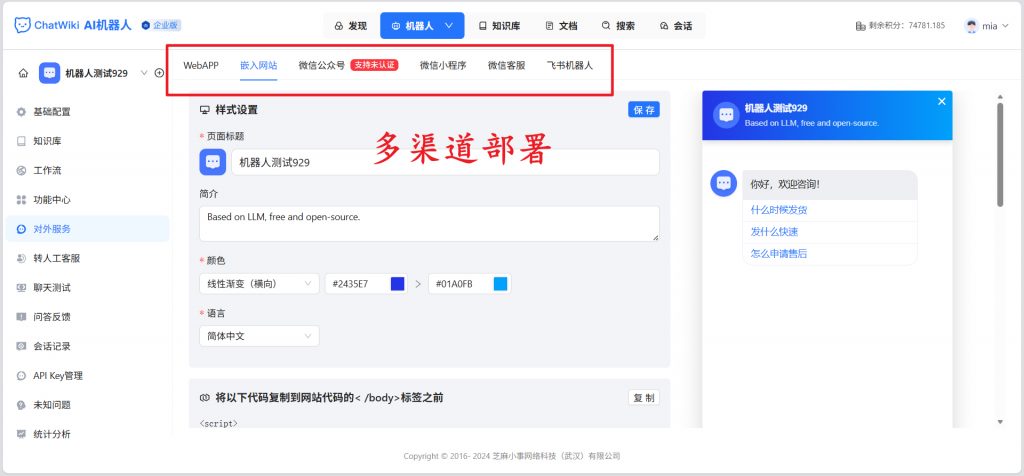Click the mia user avatar
This screenshot has width=1024, height=476.
(972, 26)
